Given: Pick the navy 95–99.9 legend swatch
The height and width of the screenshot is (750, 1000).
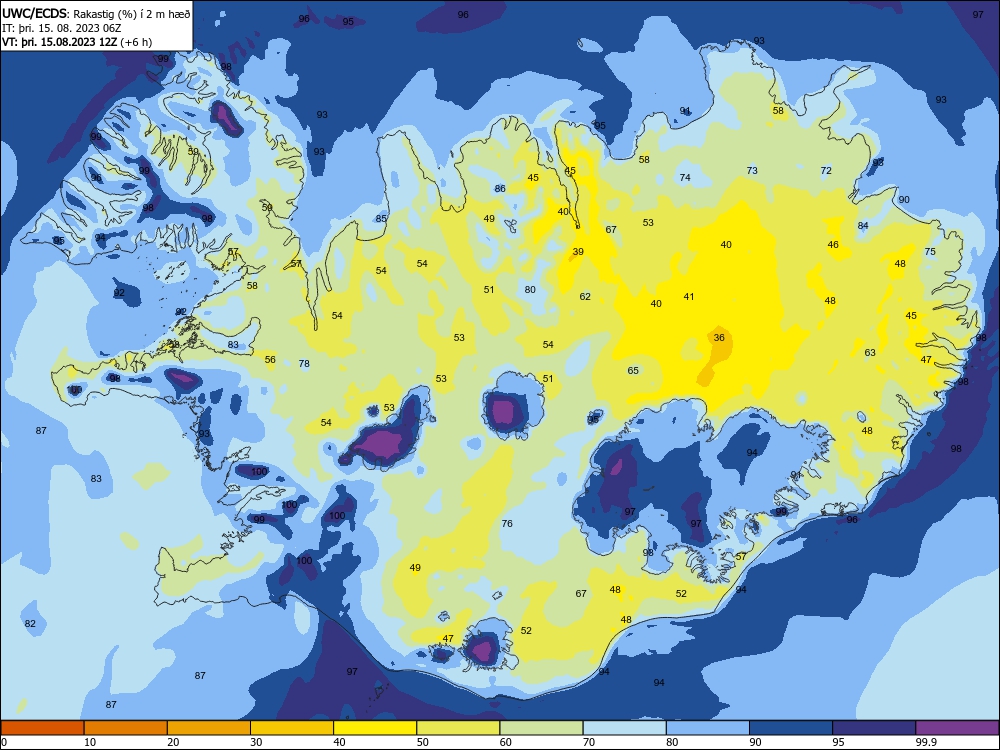Looking at the screenshot, I should pos(874,728).
